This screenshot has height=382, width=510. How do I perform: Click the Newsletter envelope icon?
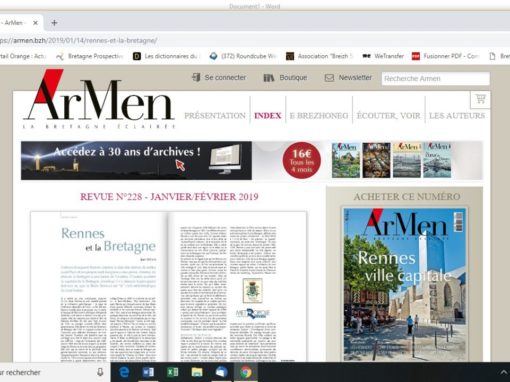tap(329, 78)
